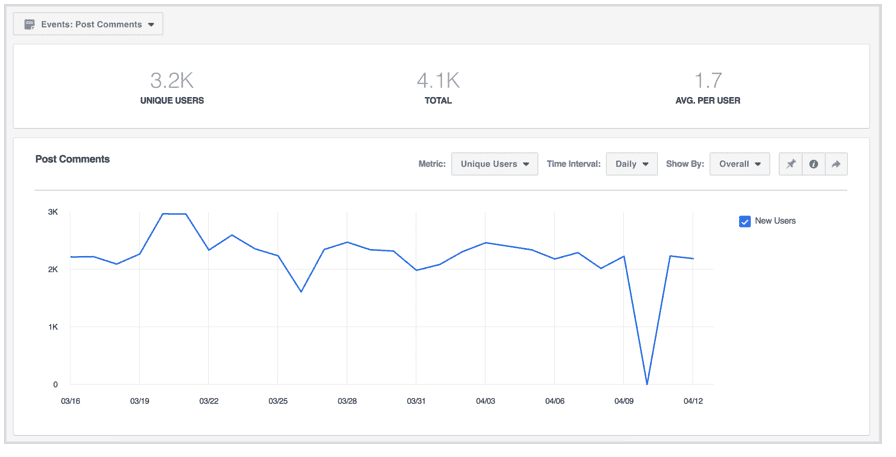Click the 3K label on the y-axis
Image resolution: width=896 pixels, height=457 pixels.
pyautogui.click(x=52, y=212)
